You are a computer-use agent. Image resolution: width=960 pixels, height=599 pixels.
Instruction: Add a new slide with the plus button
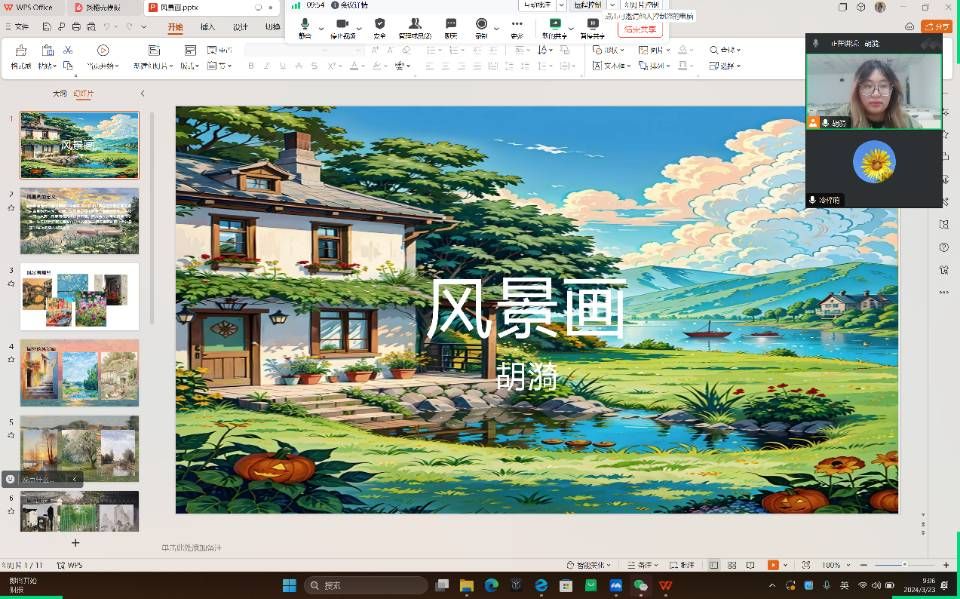click(x=75, y=543)
